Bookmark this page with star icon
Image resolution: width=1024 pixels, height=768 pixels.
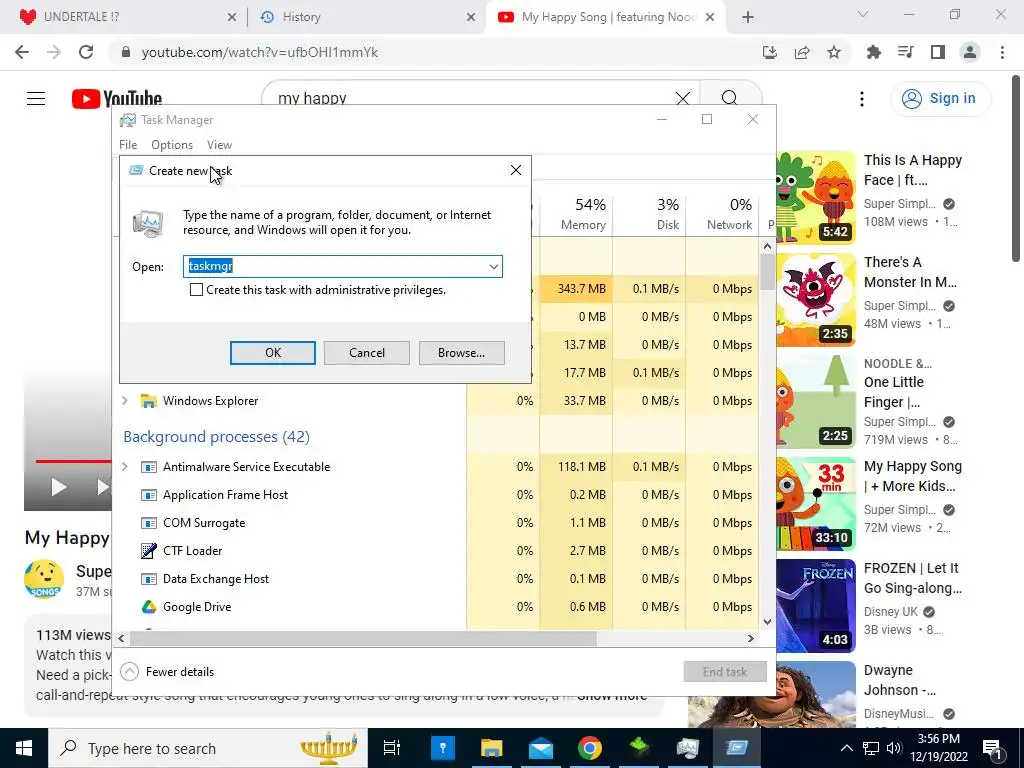833,52
